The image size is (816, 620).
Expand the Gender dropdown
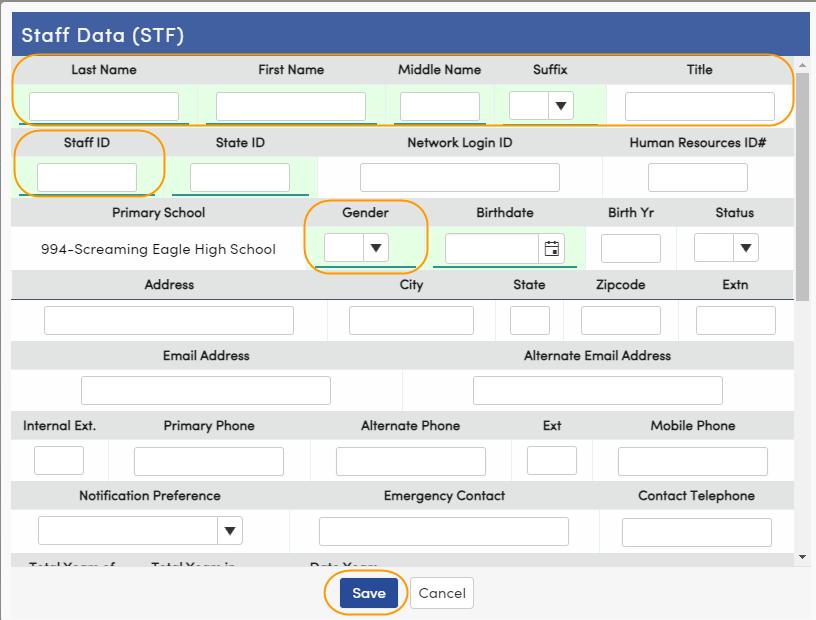[376, 247]
